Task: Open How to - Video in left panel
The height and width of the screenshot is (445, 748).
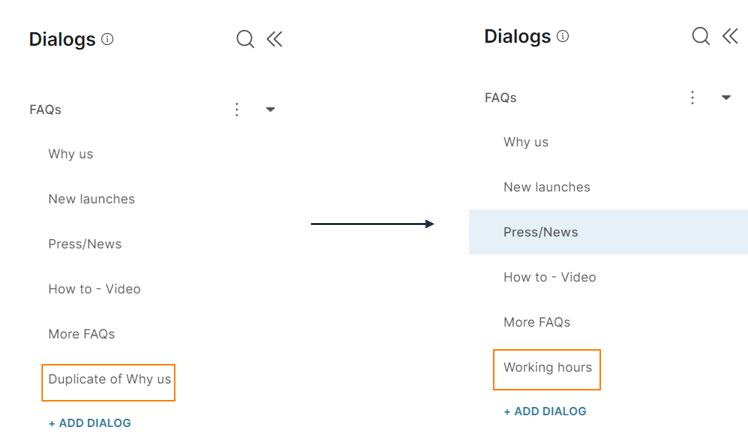Action: tap(94, 289)
